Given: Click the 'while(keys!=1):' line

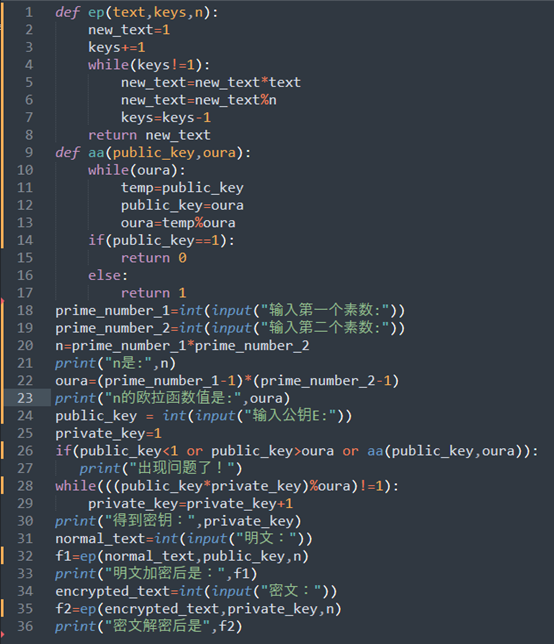Looking at the screenshot, I should point(149,65).
